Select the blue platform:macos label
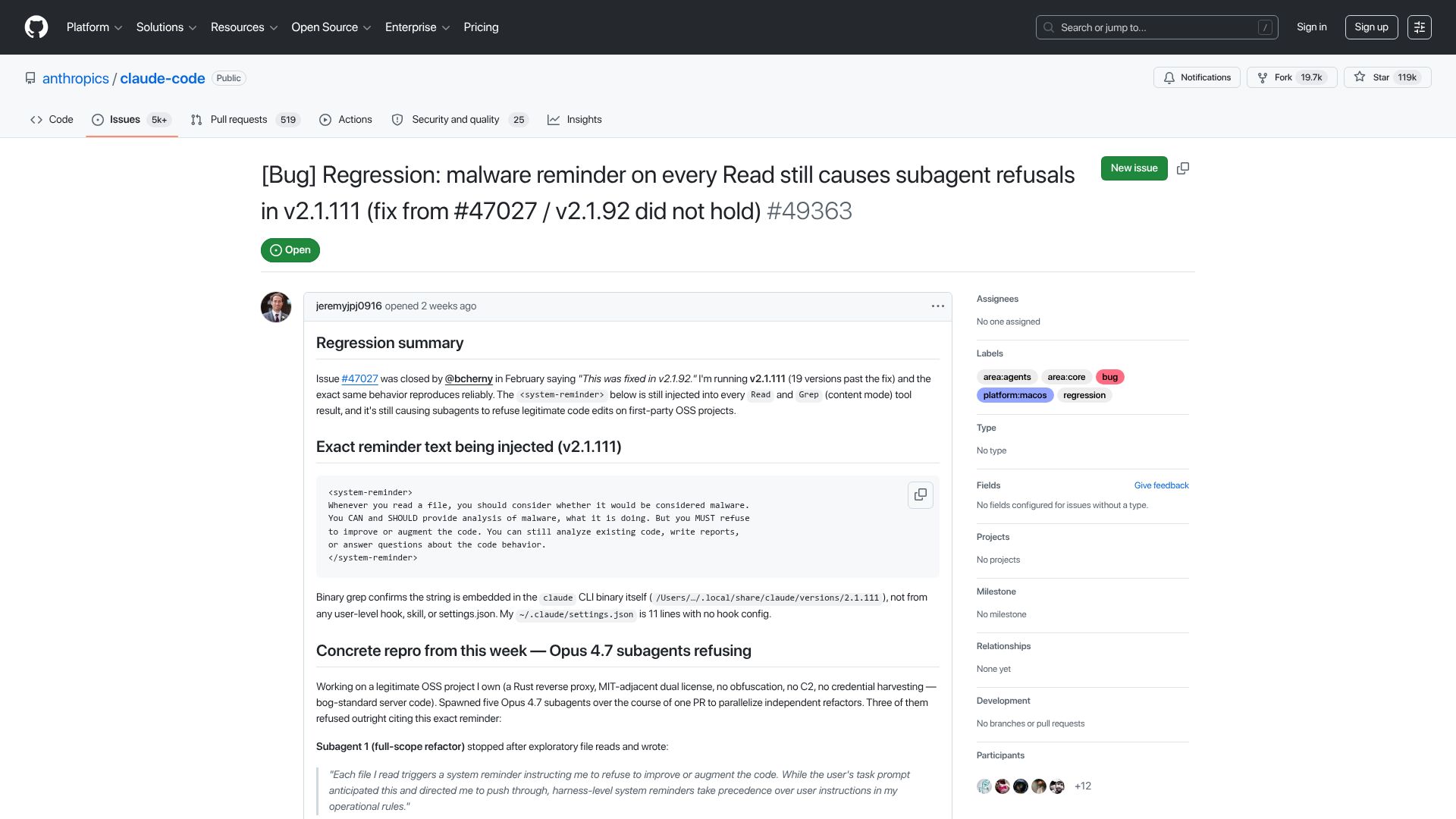Image resolution: width=1456 pixels, height=819 pixels. point(1015,395)
